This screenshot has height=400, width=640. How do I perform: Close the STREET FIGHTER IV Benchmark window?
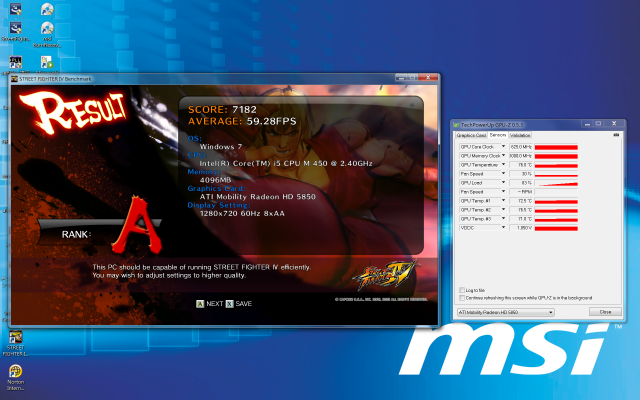(x=428, y=78)
